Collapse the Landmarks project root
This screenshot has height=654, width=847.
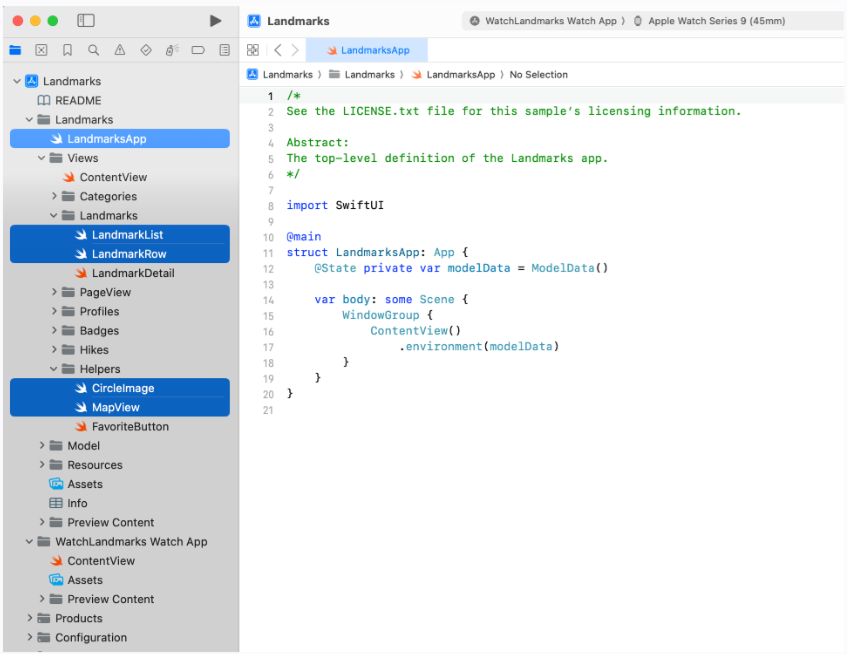coord(17,81)
